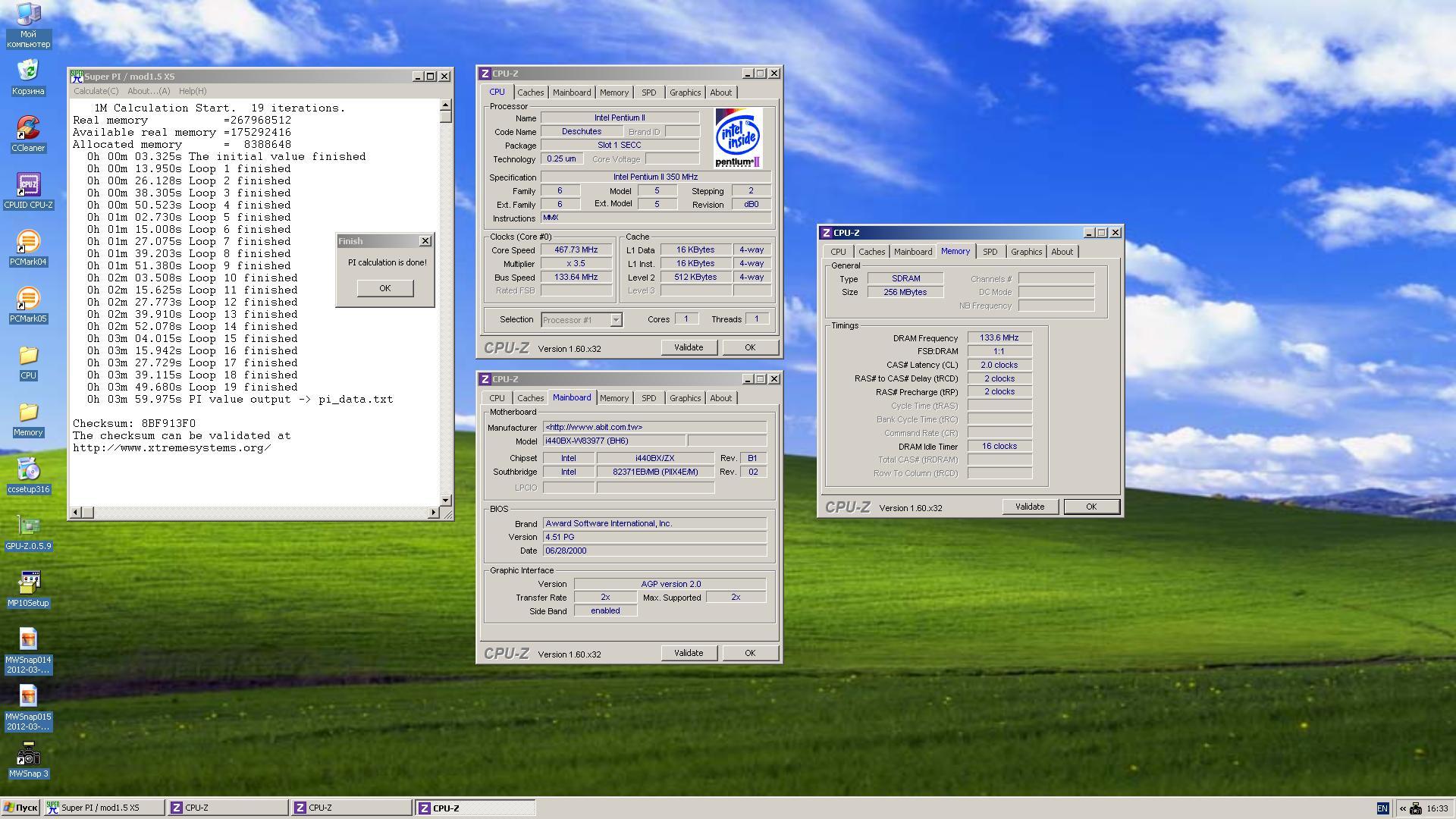
Task: Click Super PI horizontal scrollbar right arrow
Action: pyautogui.click(x=433, y=513)
